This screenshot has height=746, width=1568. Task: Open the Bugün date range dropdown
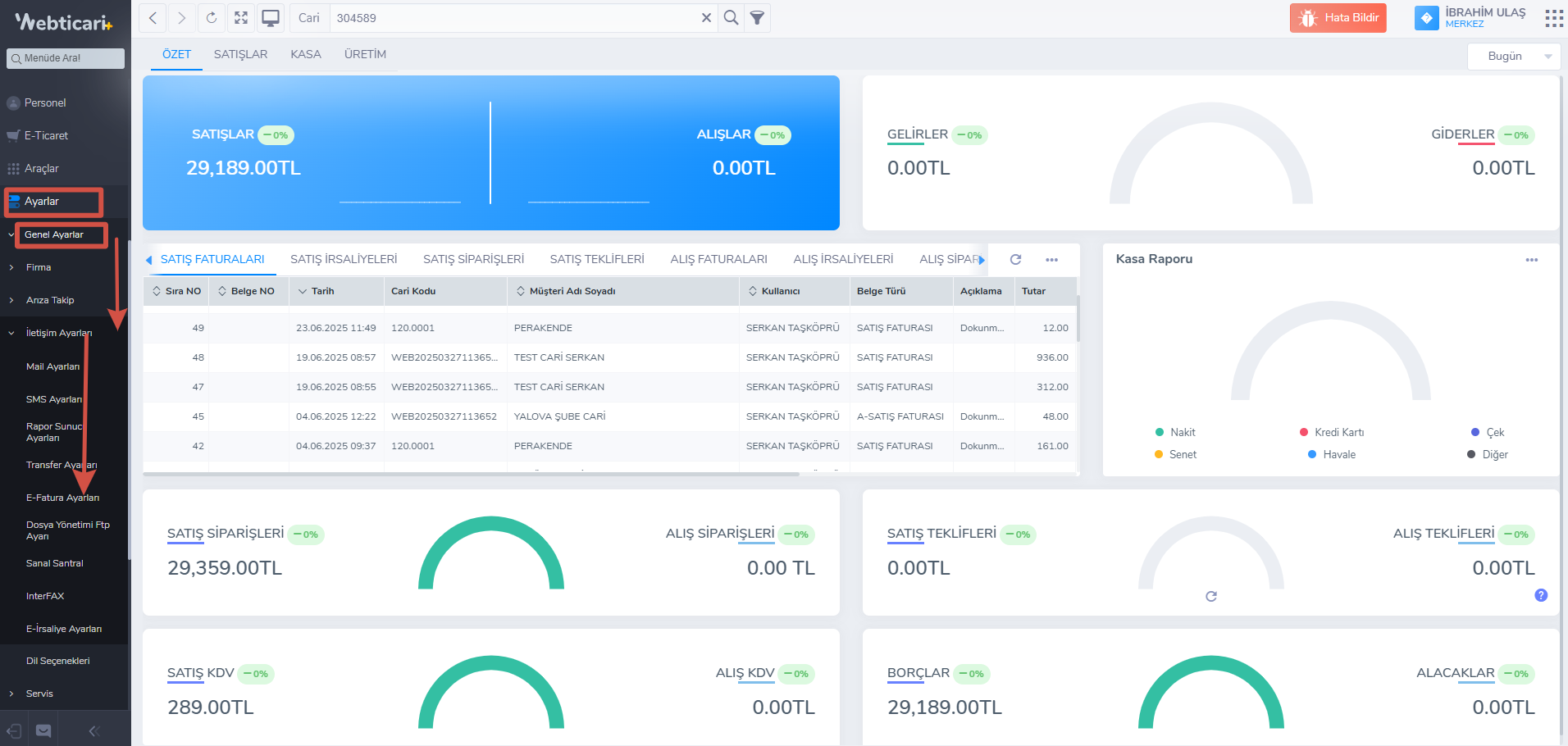(1513, 57)
